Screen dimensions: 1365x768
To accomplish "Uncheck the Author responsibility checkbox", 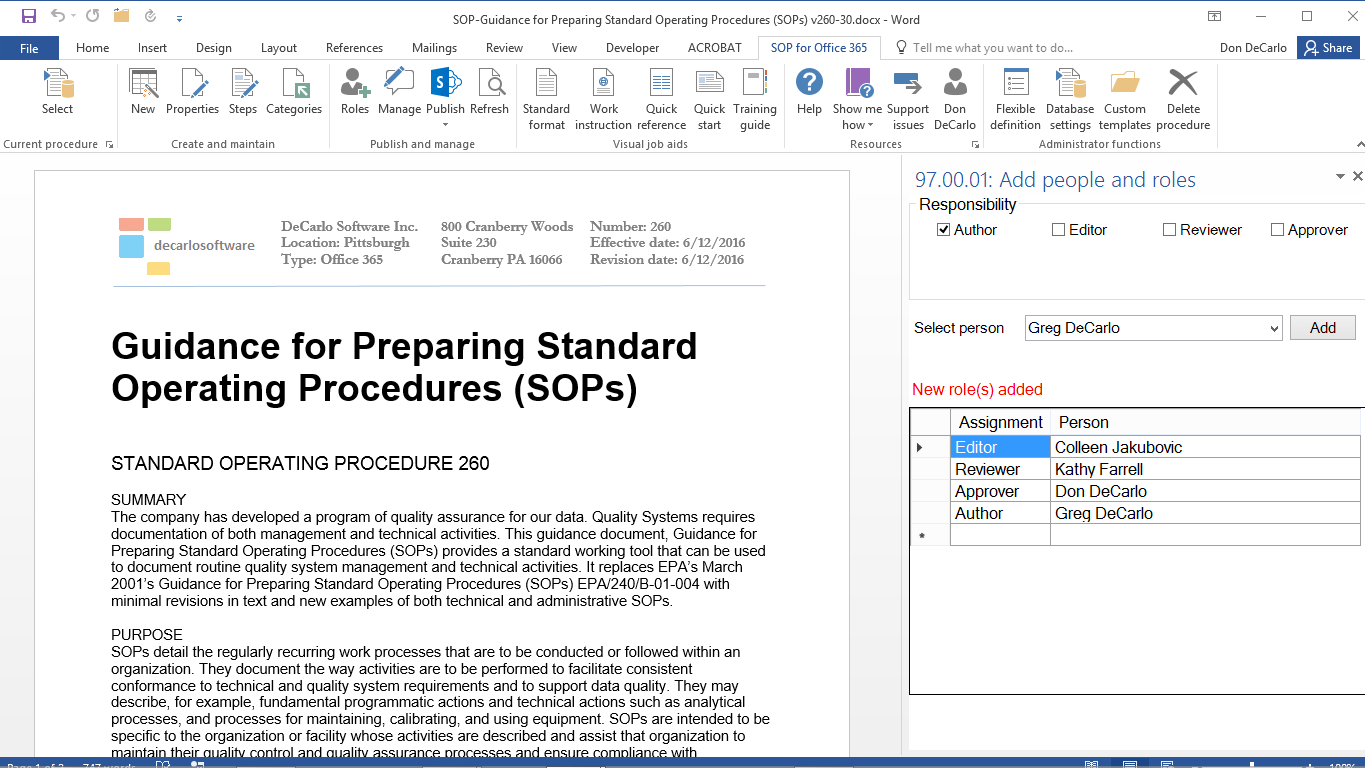I will pos(943,229).
